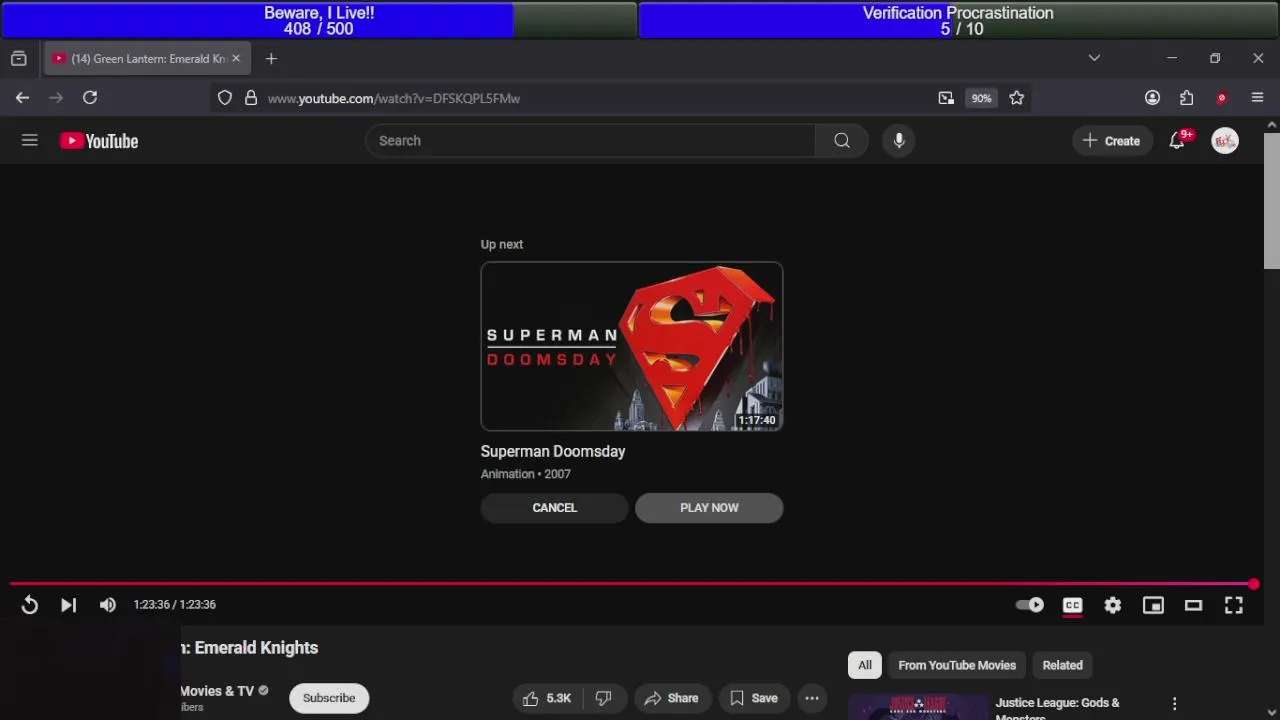
Task: Open the Firefox account icon
Action: (x=1153, y=98)
